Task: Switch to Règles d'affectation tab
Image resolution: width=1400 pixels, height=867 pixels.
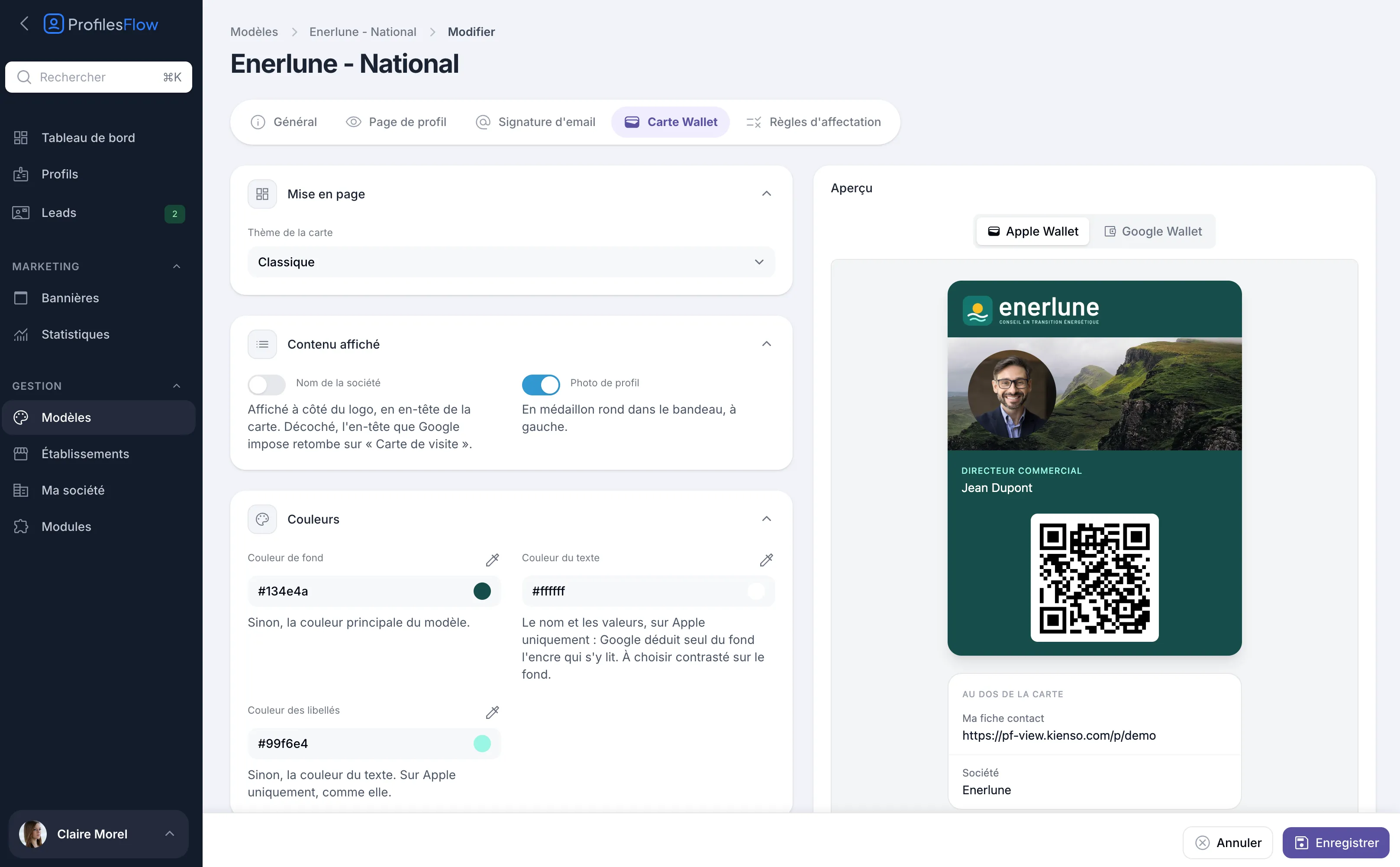Action: point(813,122)
